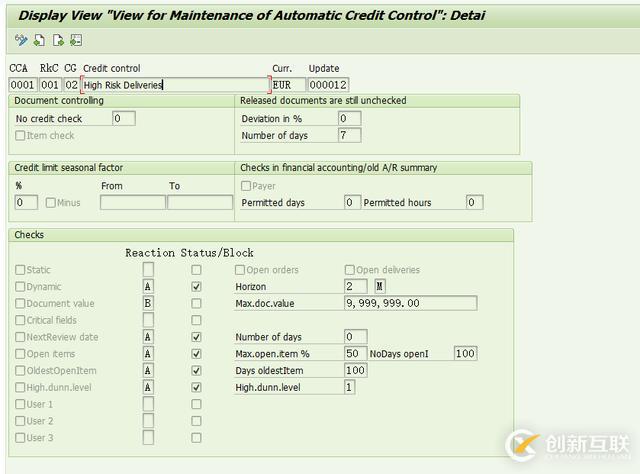Screen dimensions: 640x474
Task: Uncheck Status/Block in the NextReview date row
Action: pyautogui.click(x=196, y=337)
